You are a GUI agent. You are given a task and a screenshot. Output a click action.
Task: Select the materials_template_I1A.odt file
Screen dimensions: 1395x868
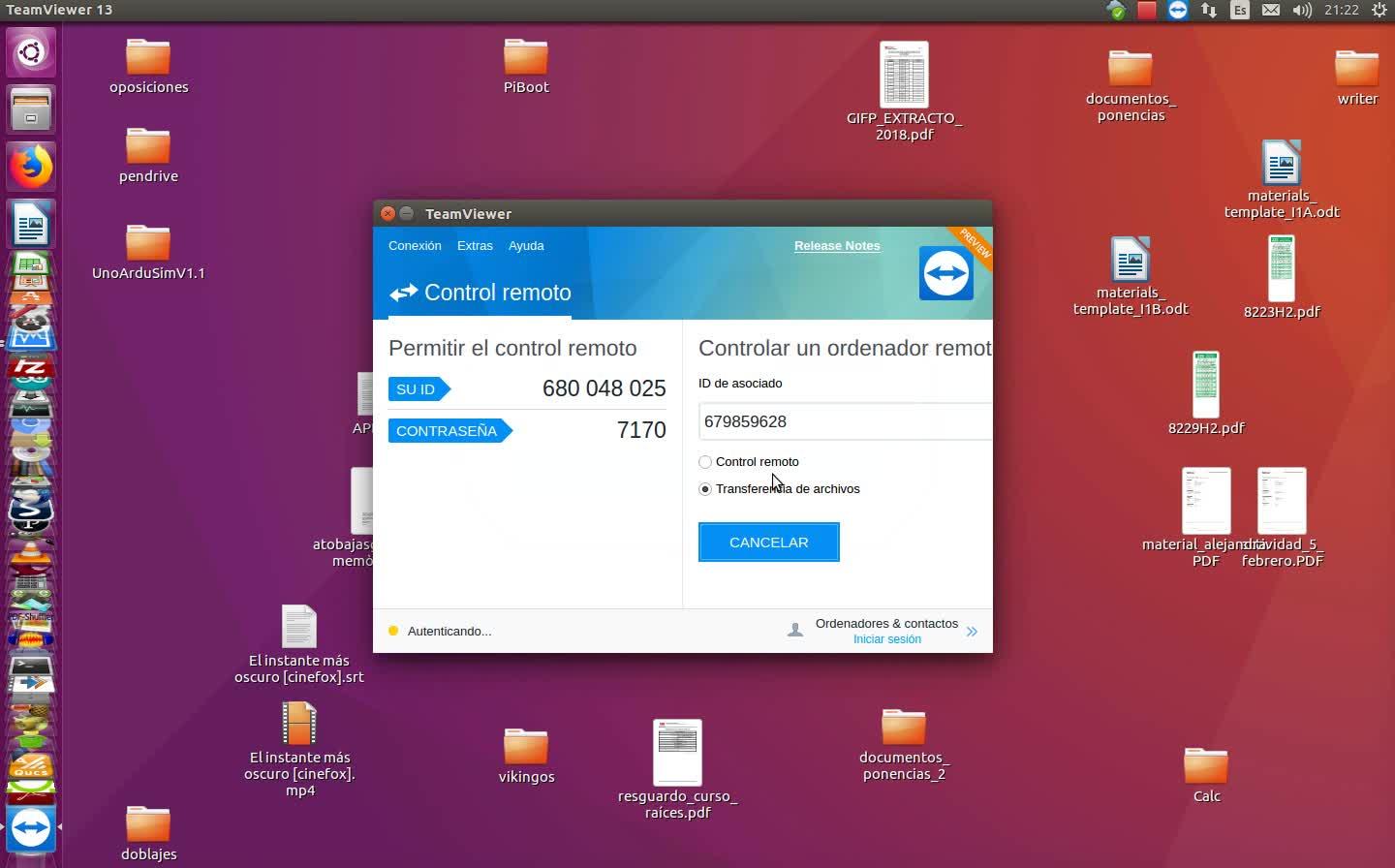click(x=1282, y=179)
